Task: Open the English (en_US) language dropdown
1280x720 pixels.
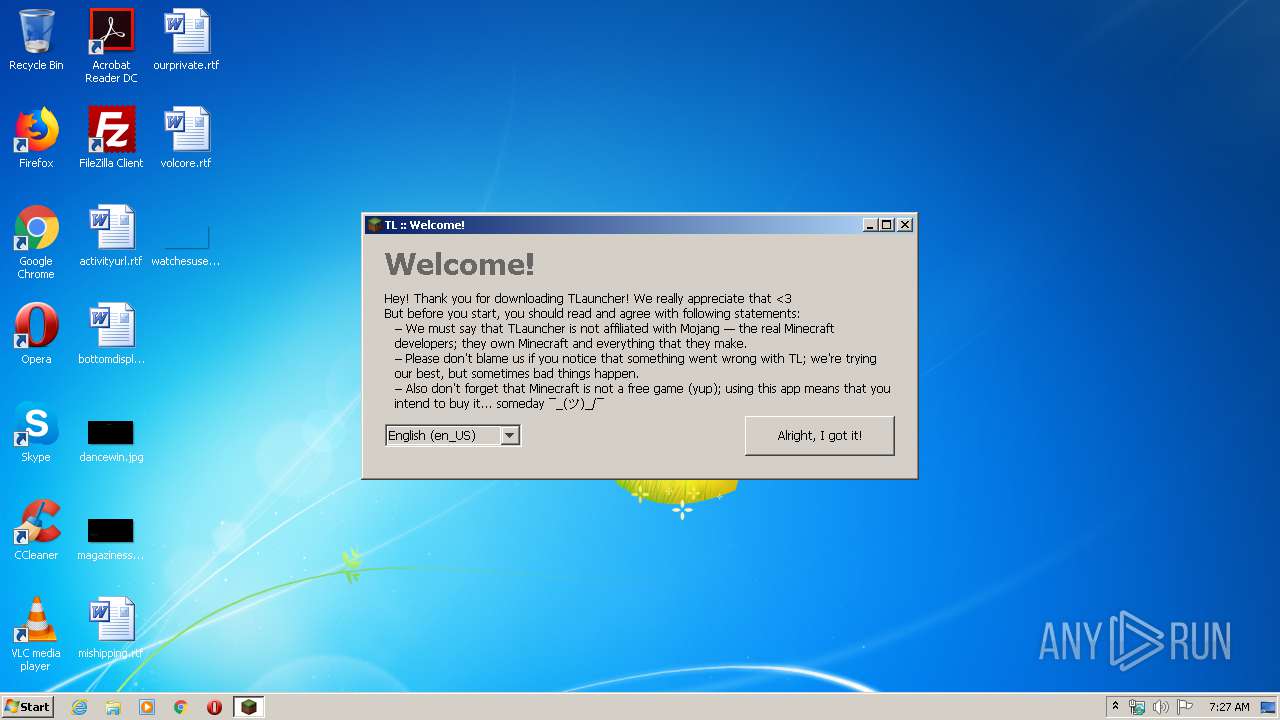Action: (x=453, y=435)
